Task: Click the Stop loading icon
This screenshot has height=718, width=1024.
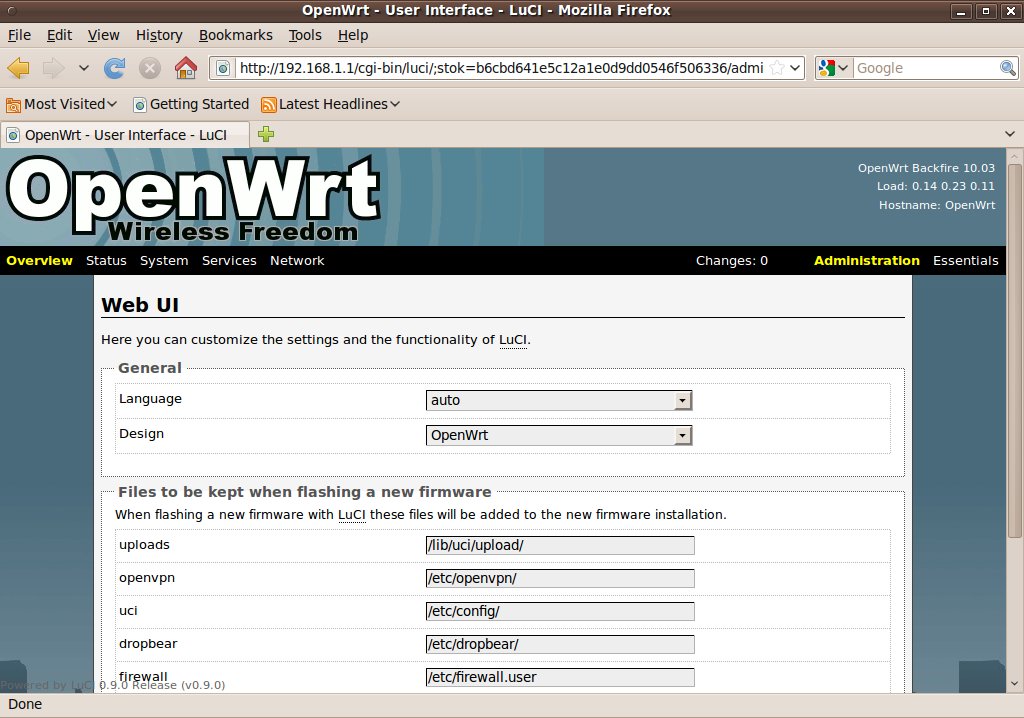Action: tap(150, 68)
